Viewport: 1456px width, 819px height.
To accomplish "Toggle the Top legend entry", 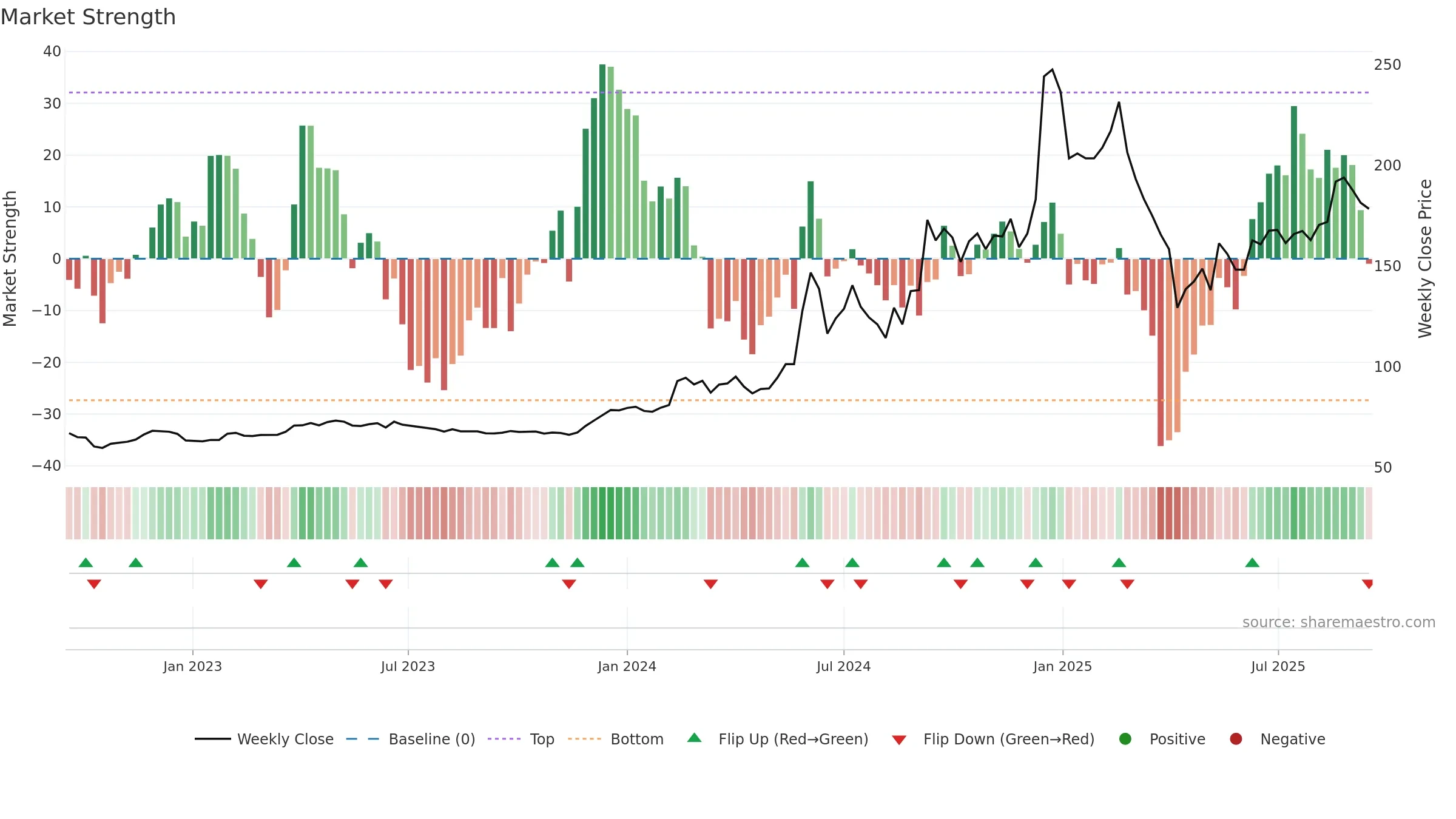I will (521, 739).
